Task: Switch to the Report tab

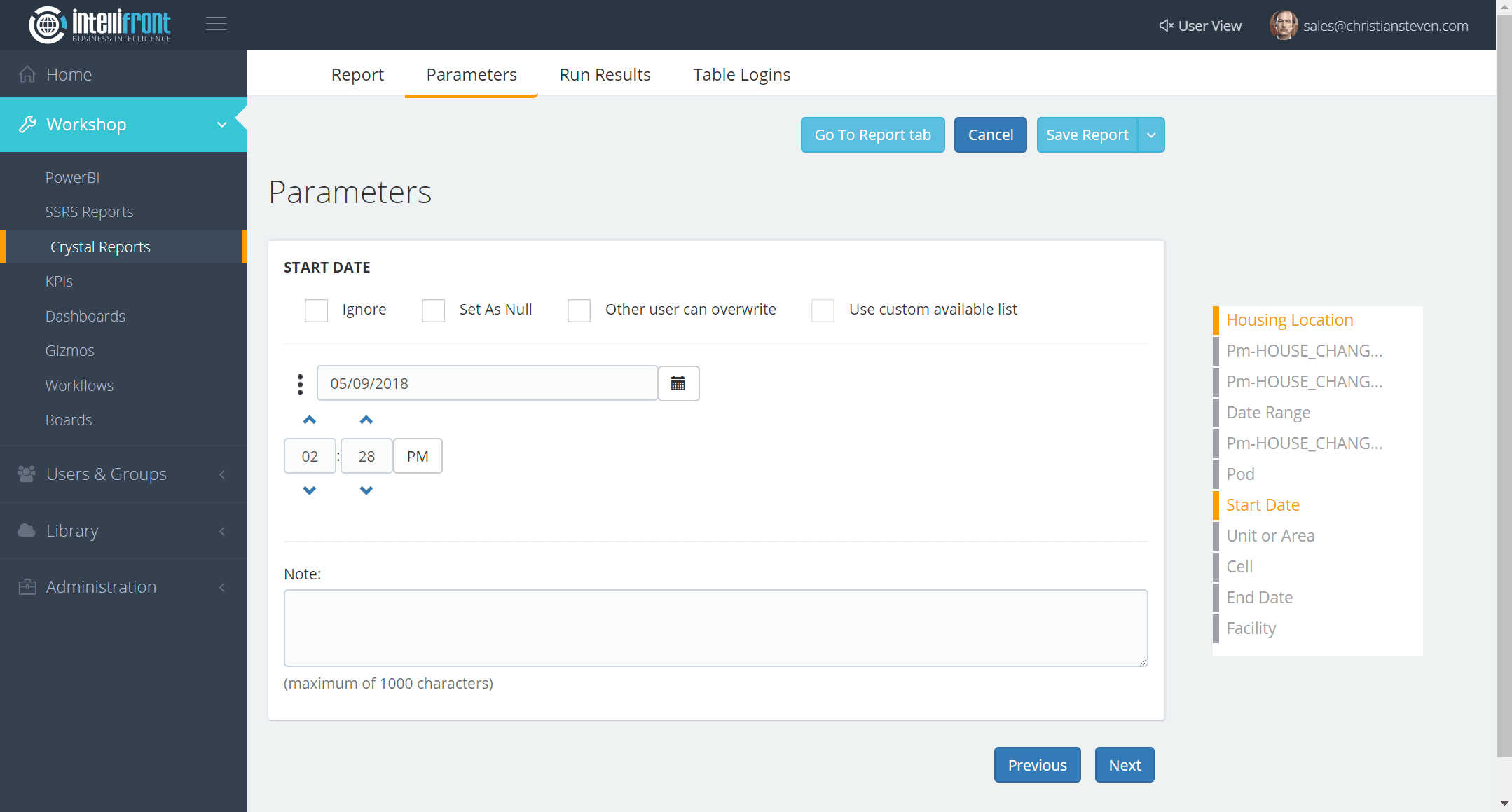Action: 357,74
